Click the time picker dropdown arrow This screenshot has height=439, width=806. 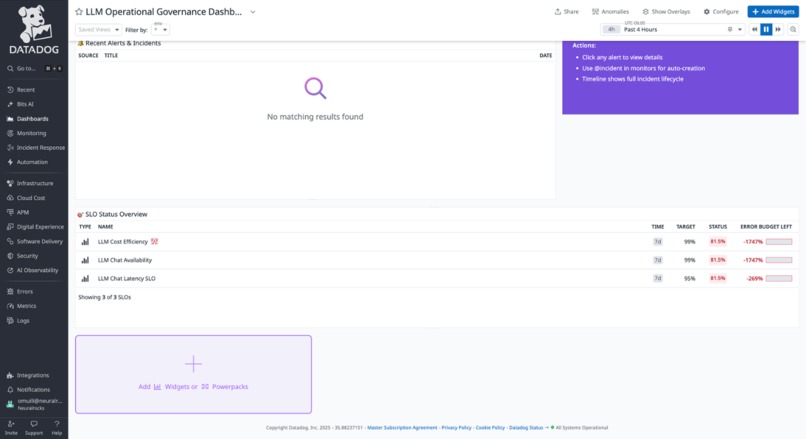click(740, 30)
